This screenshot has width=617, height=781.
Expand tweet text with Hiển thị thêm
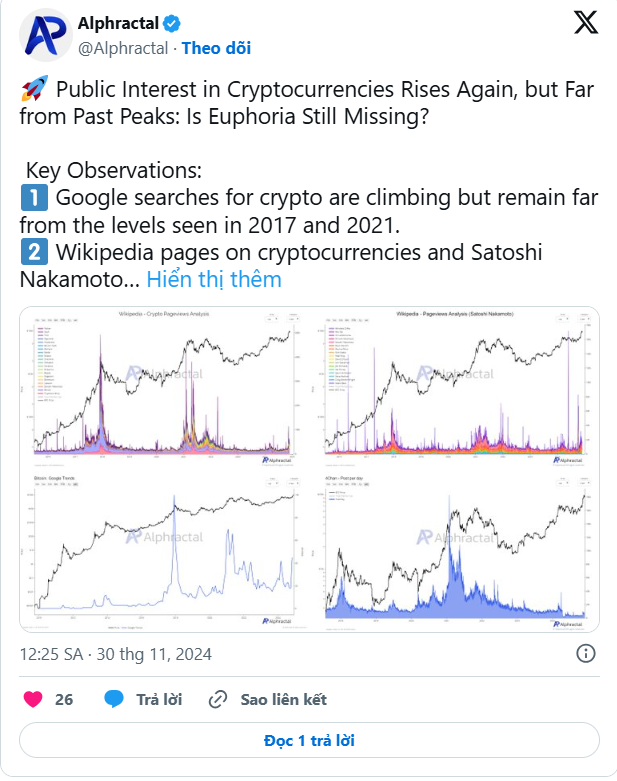click(214, 279)
